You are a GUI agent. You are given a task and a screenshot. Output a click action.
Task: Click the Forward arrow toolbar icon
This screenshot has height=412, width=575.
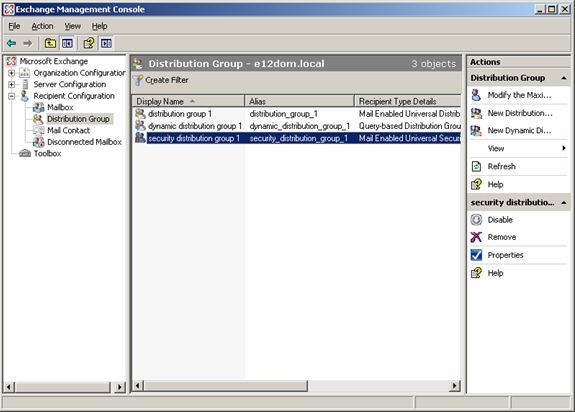click(28, 43)
